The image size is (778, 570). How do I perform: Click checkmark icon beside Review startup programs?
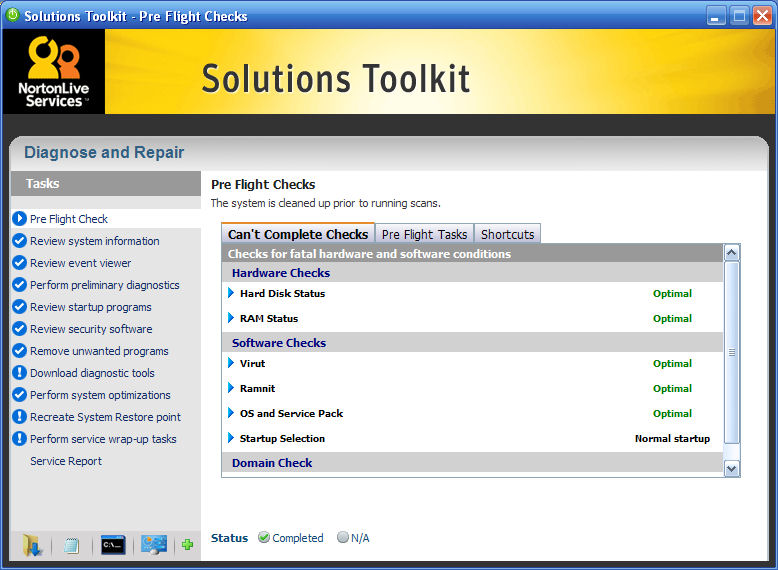click(x=19, y=307)
